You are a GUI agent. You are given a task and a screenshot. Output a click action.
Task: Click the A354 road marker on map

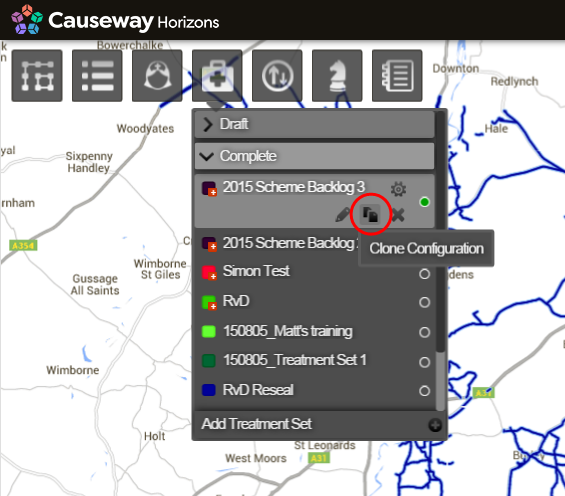point(23,246)
